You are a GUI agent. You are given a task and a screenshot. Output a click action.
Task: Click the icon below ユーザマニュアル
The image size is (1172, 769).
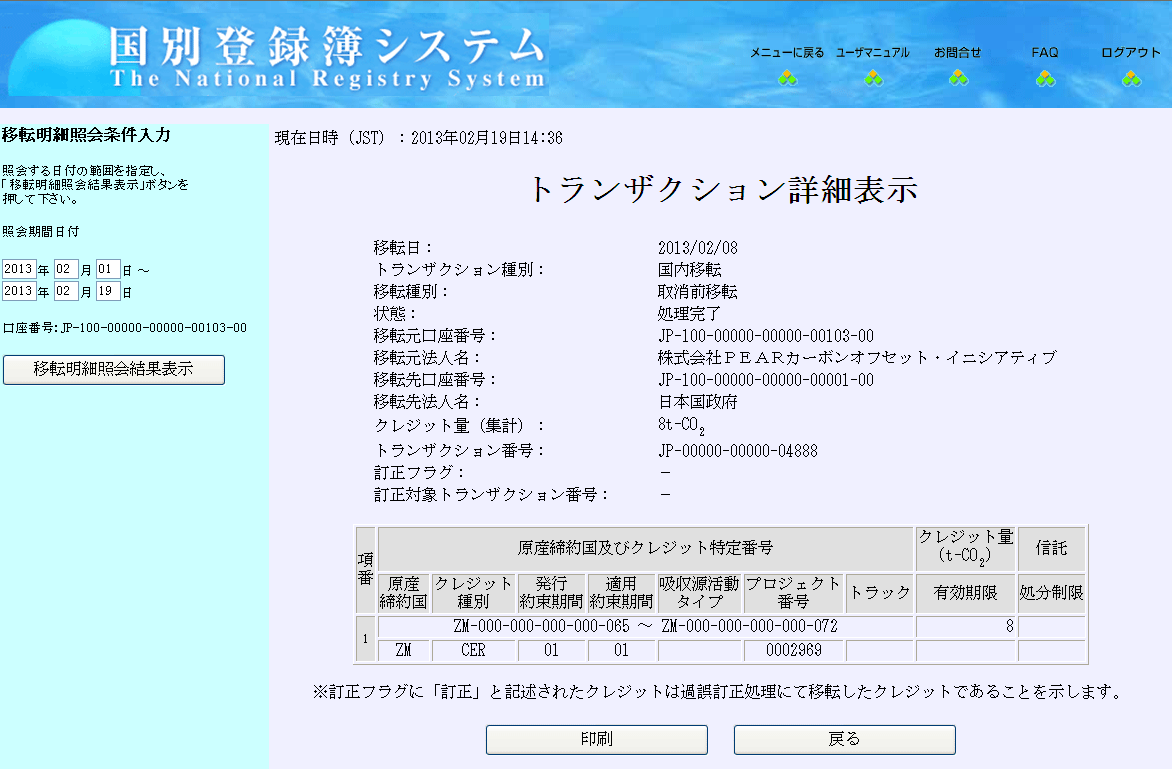pos(873,78)
